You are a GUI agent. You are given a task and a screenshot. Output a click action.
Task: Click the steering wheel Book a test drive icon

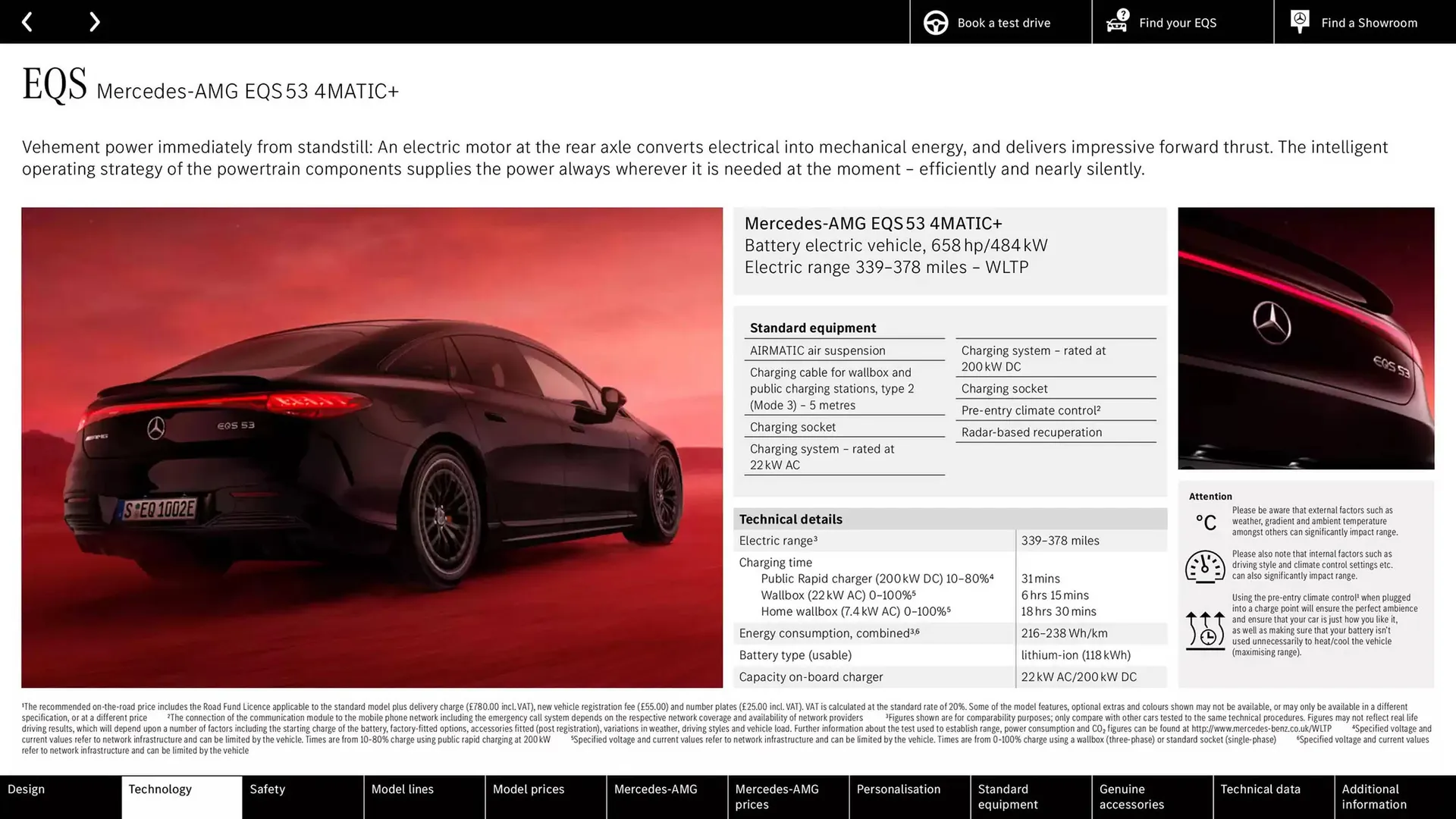point(934,22)
